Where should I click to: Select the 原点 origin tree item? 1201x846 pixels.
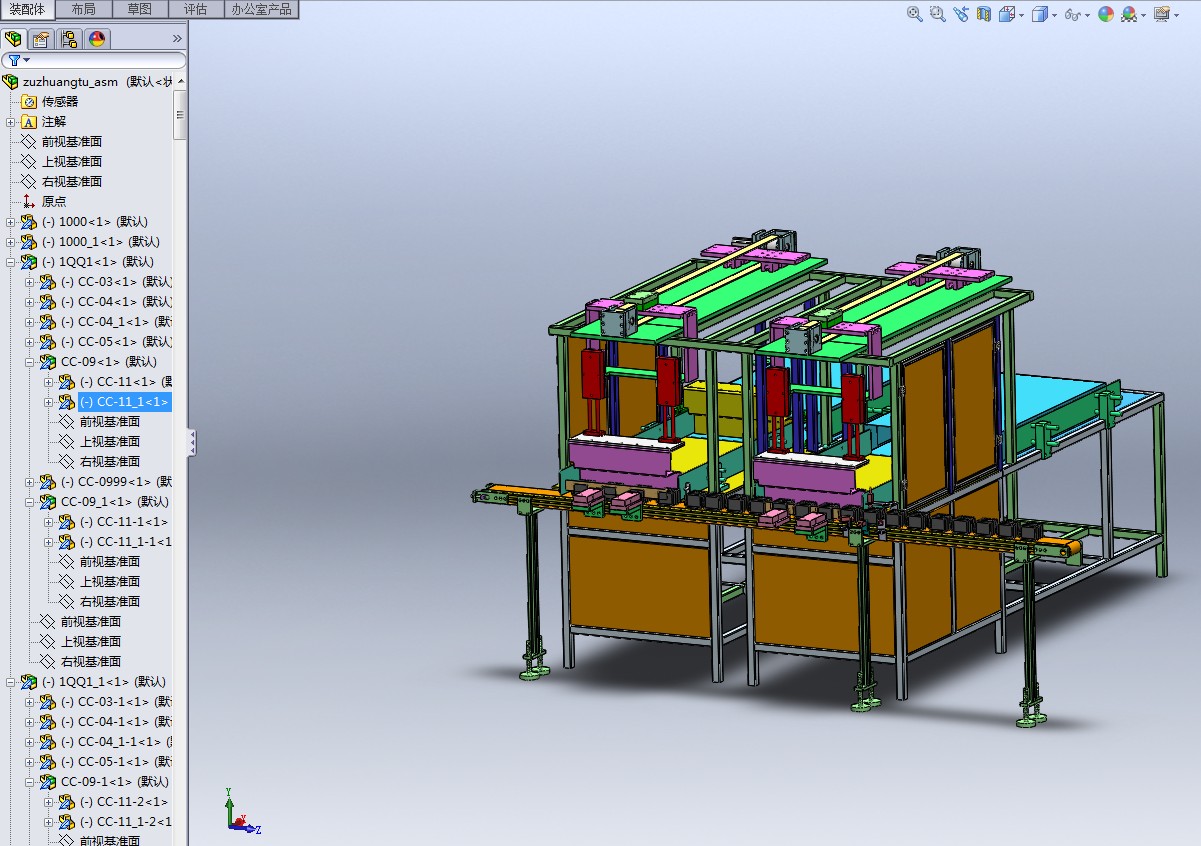tap(54, 201)
